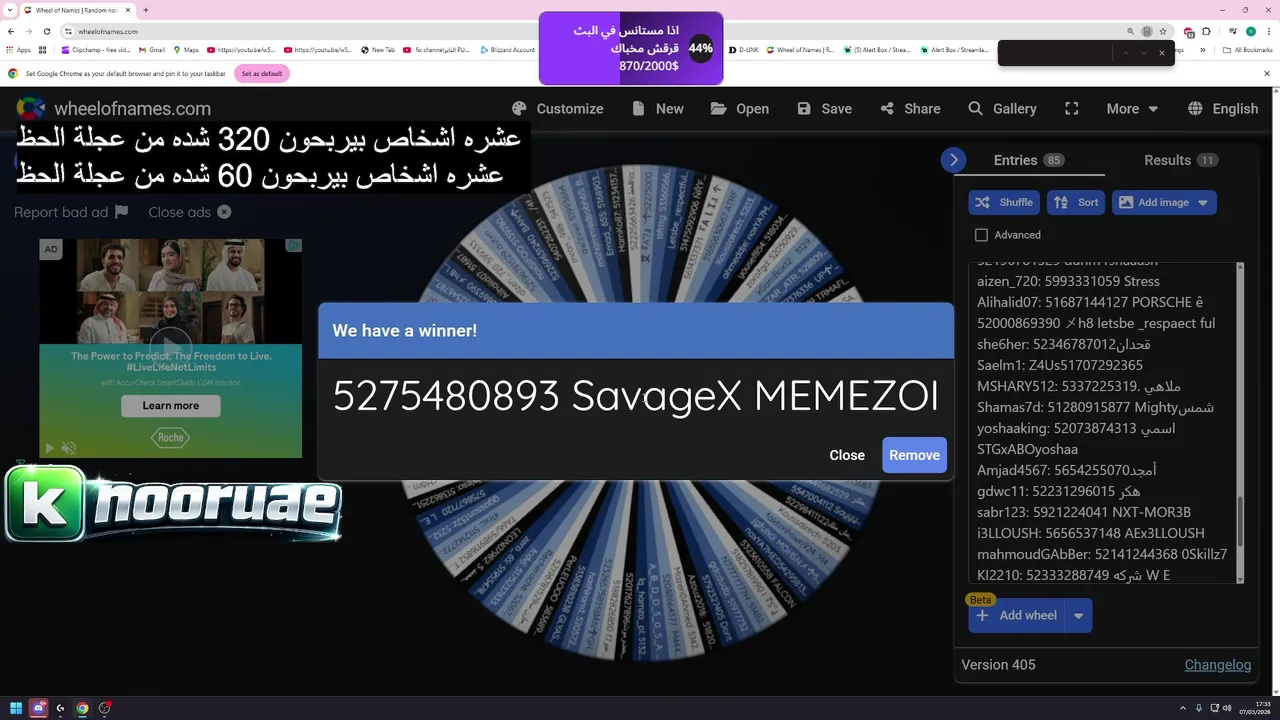Shuffle the entries list
The width and height of the screenshot is (1280, 720).
(x=1004, y=202)
